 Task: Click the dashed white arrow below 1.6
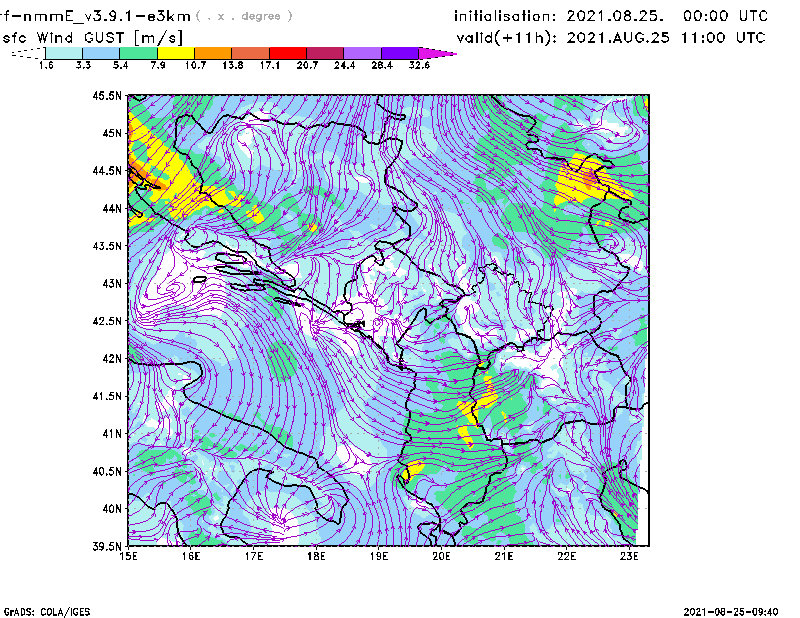pos(28,53)
